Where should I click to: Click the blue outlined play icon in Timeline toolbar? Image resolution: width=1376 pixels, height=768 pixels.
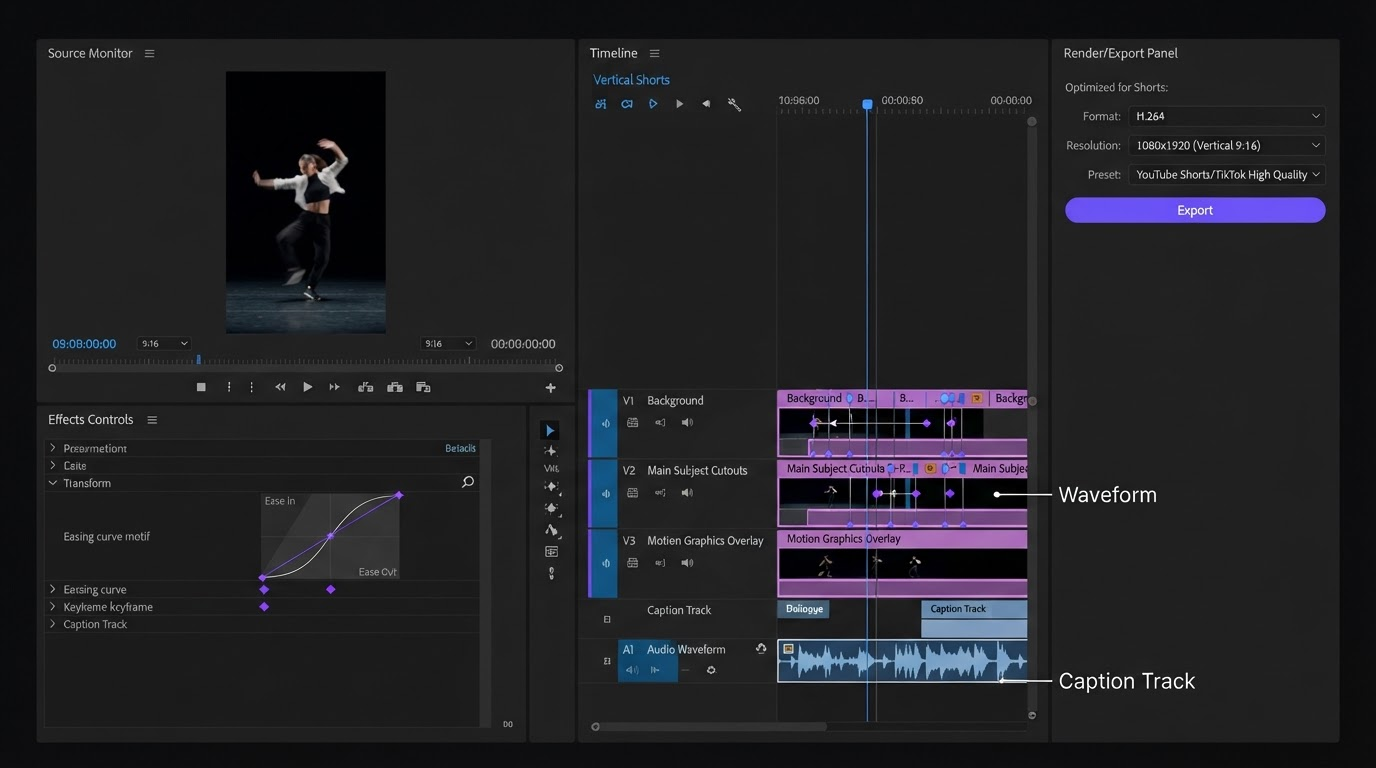653,104
